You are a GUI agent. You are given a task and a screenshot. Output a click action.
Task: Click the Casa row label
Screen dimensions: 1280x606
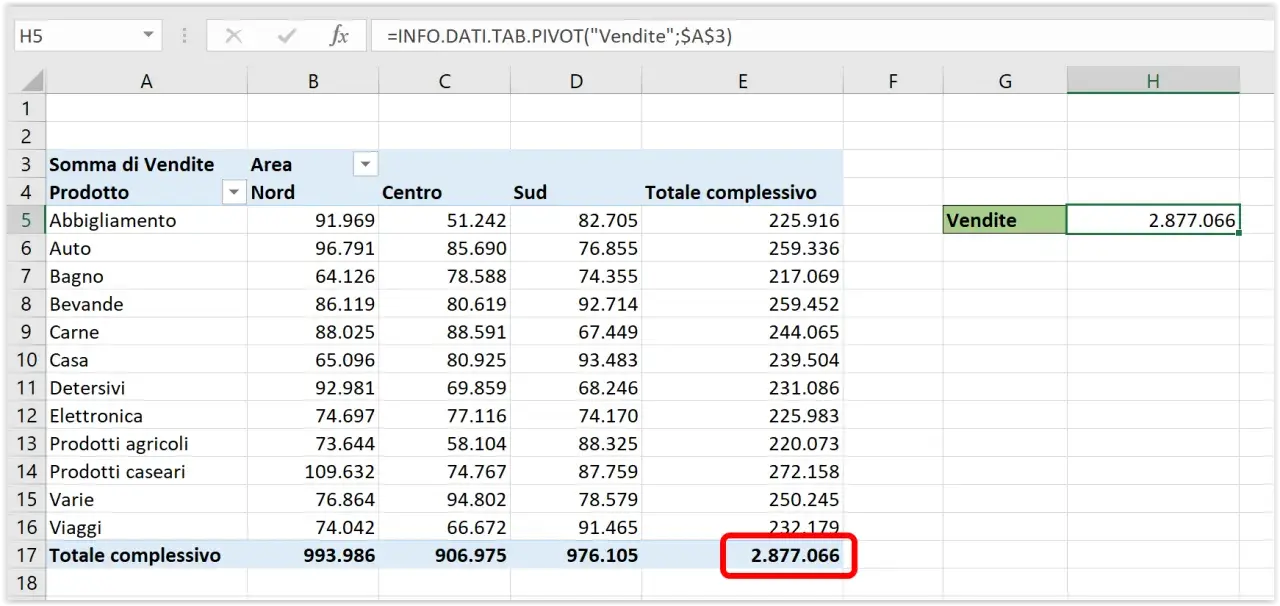point(69,360)
